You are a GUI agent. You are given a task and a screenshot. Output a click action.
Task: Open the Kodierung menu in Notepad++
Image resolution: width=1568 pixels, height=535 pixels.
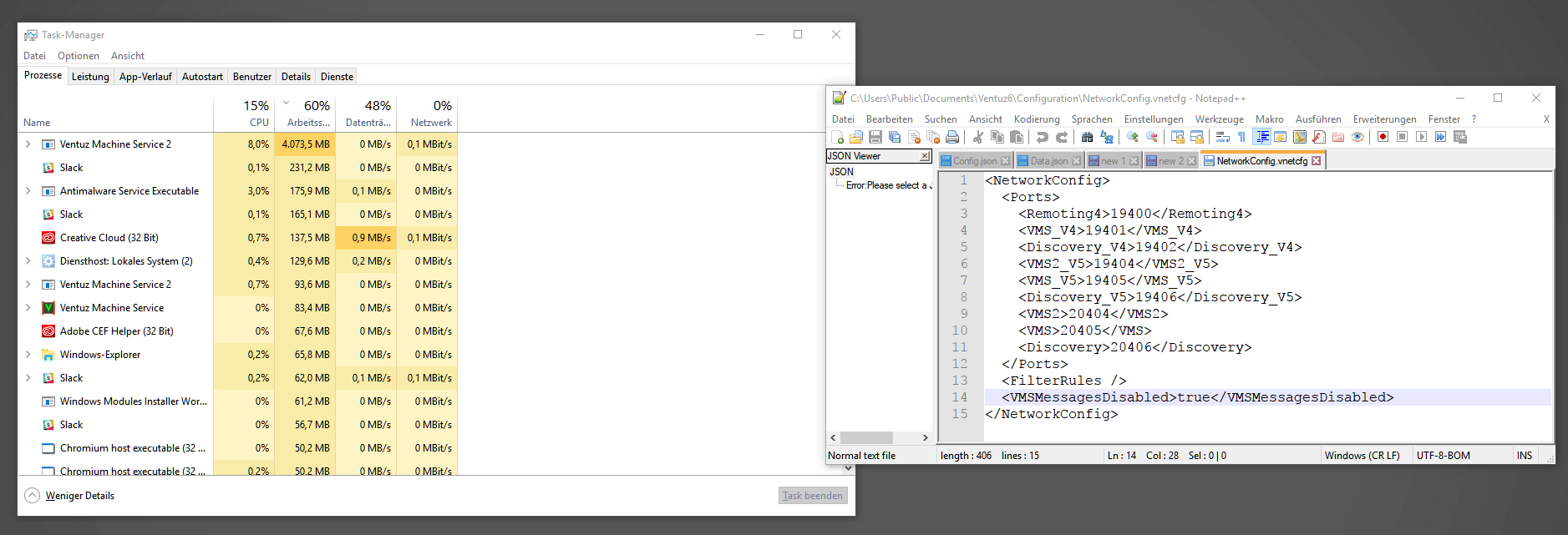click(x=1036, y=119)
